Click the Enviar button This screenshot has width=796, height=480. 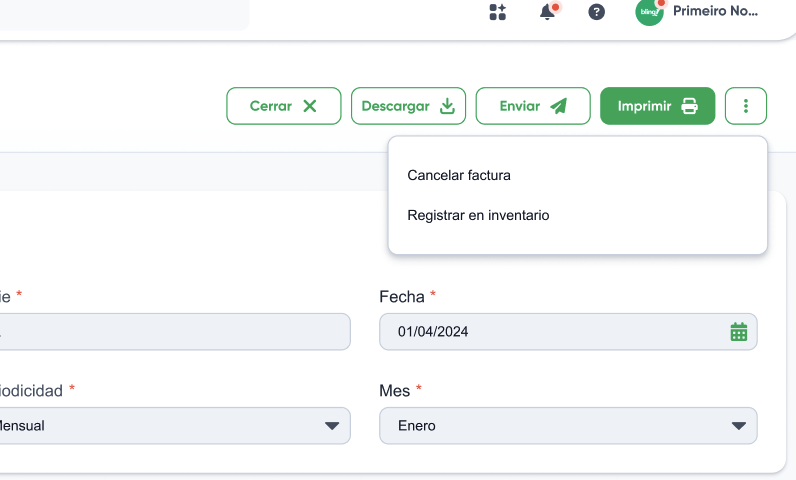tap(533, 106)
